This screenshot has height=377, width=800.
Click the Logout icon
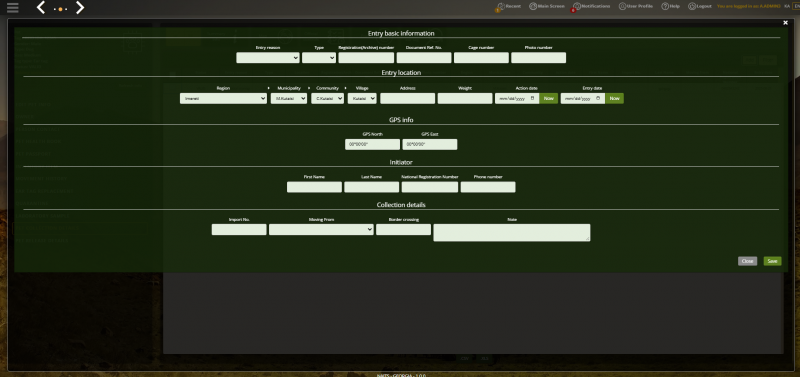(x=692, y=6)
